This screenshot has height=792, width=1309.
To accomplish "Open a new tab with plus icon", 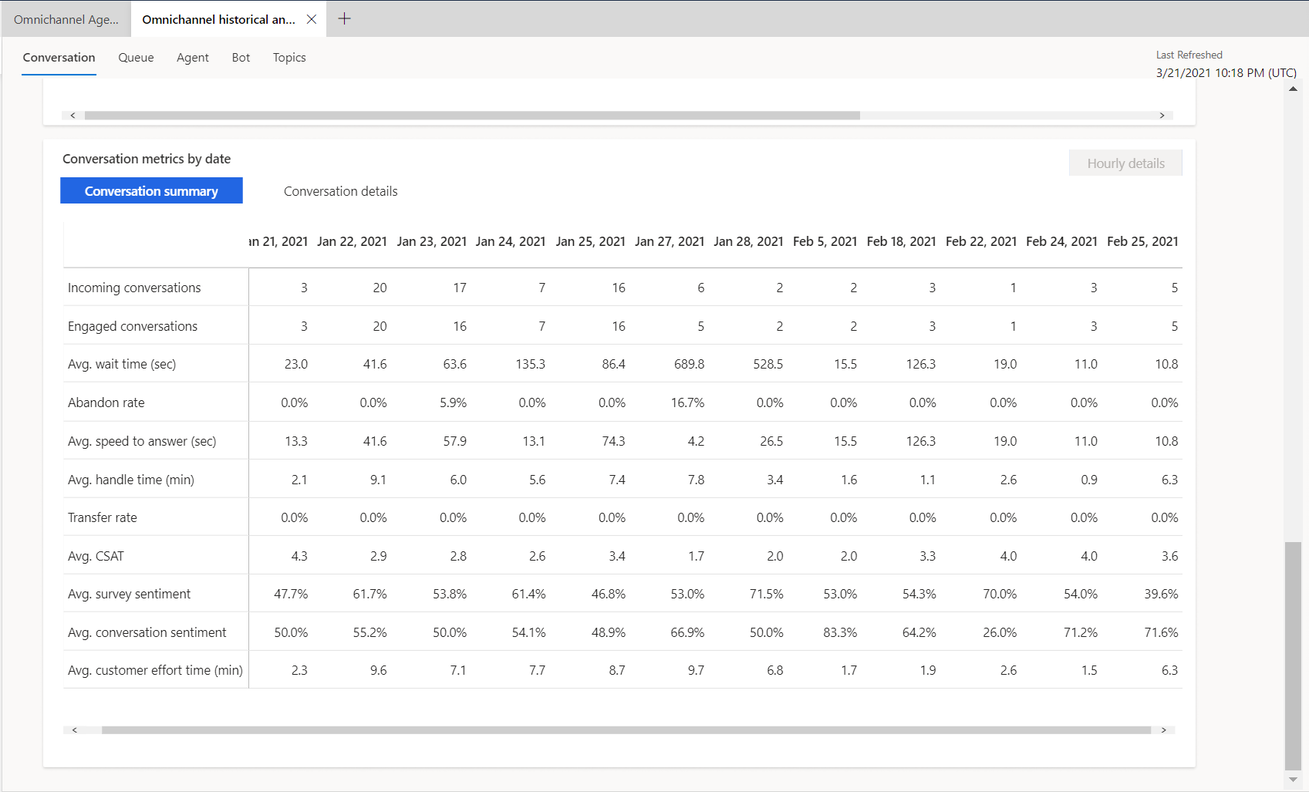I will (x=344, y=19).
